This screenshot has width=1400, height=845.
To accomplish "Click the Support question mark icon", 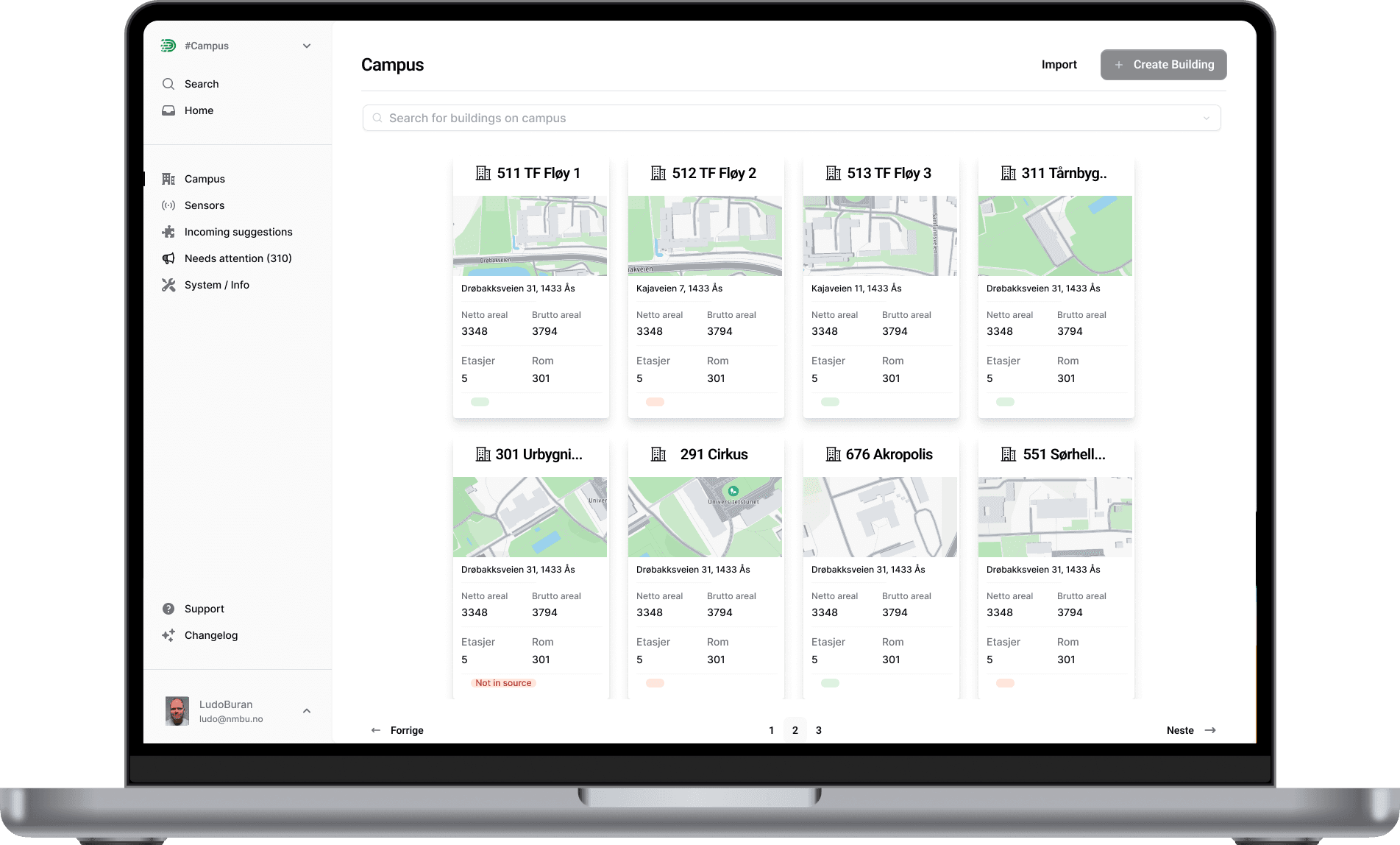I will click(x=168, y=609).
